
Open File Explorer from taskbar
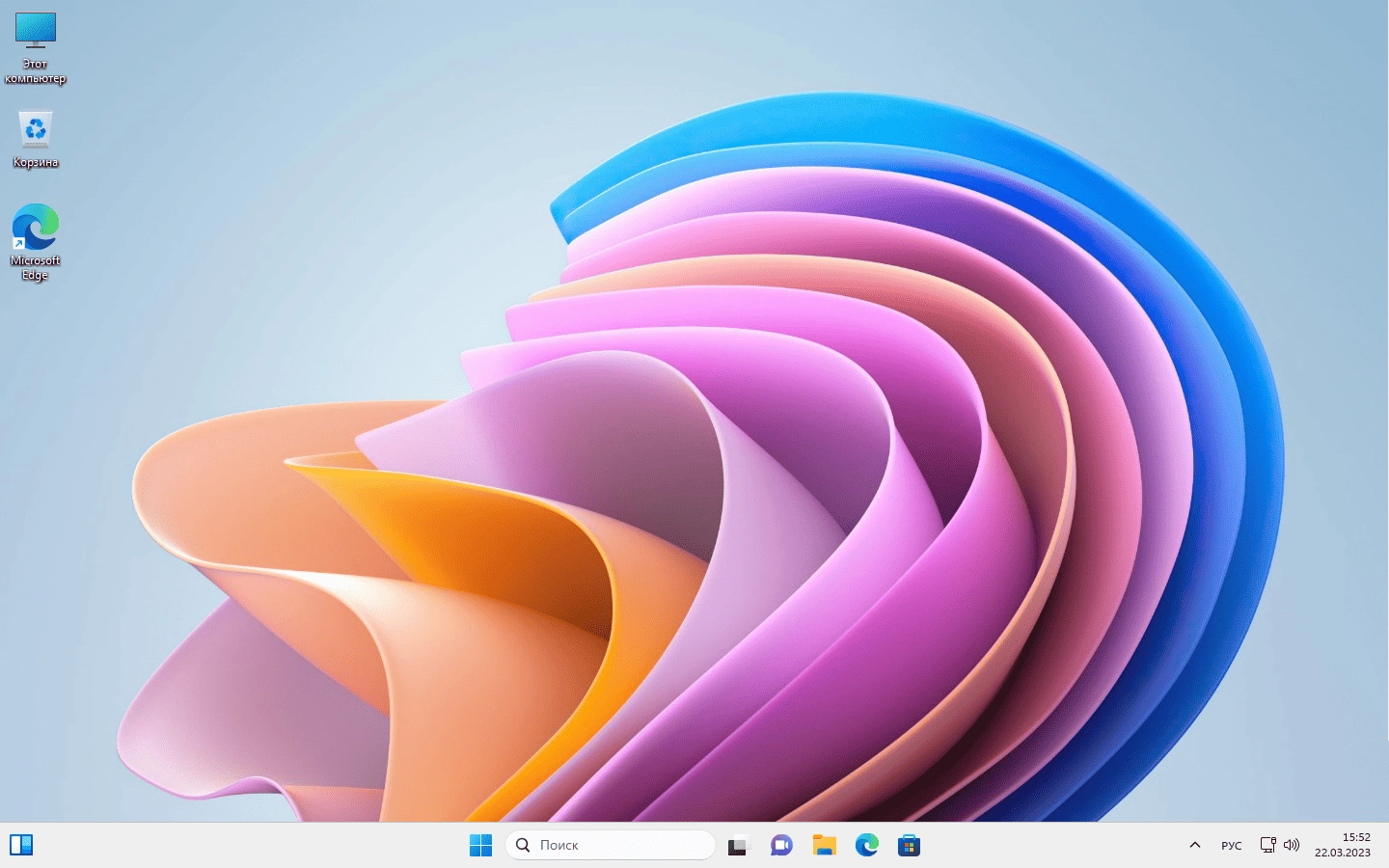coord(824,846)
